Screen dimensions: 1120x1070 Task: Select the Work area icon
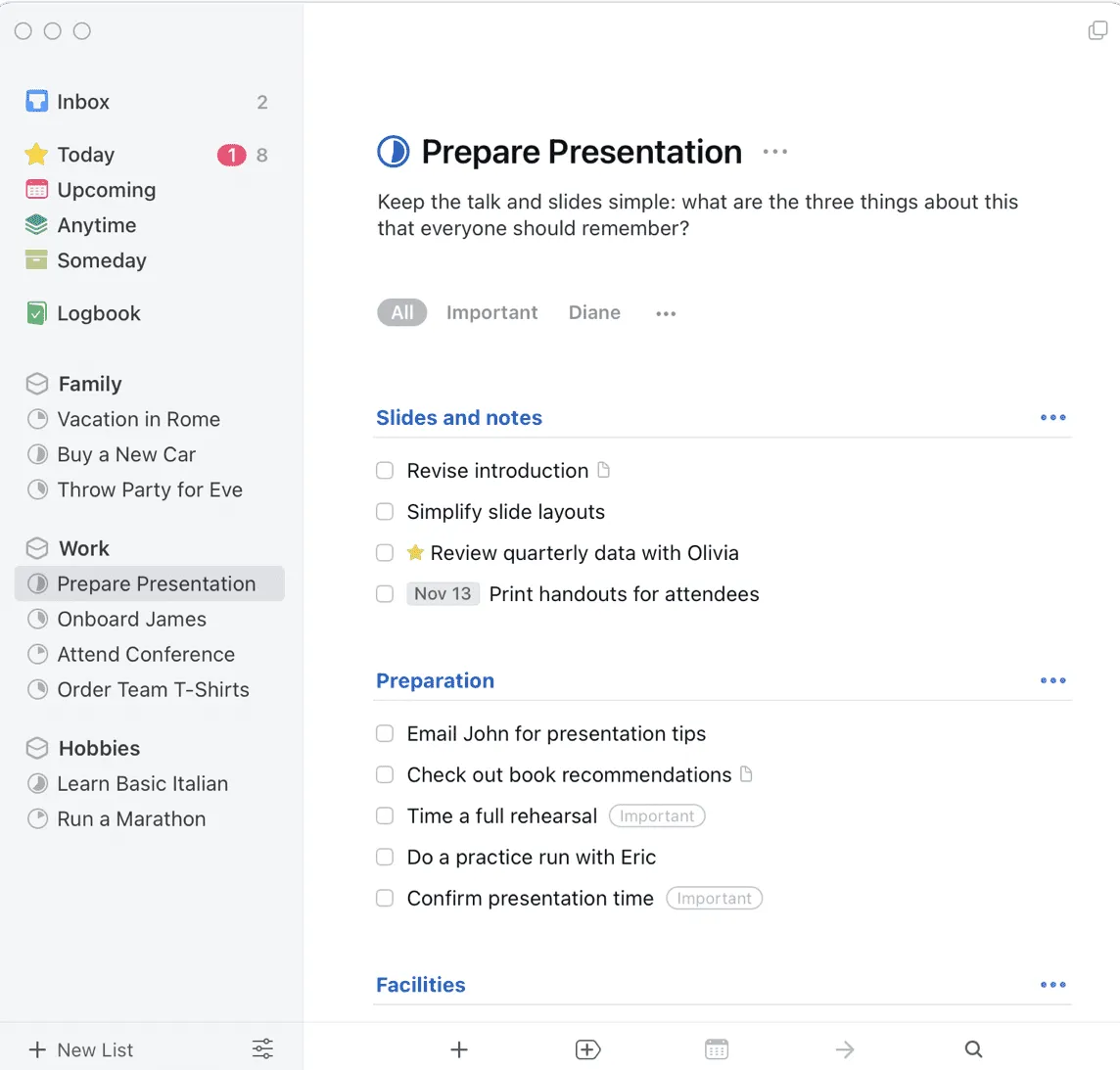[37, 548]
